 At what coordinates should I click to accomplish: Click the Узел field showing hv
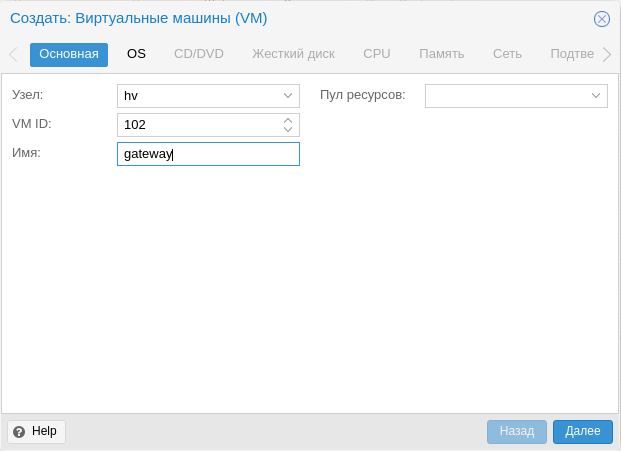(208, 96)
